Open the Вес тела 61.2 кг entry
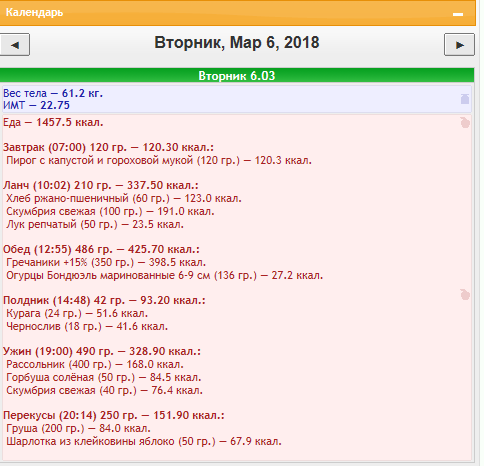This screenshot has height=466, width=484. (53, 93)
